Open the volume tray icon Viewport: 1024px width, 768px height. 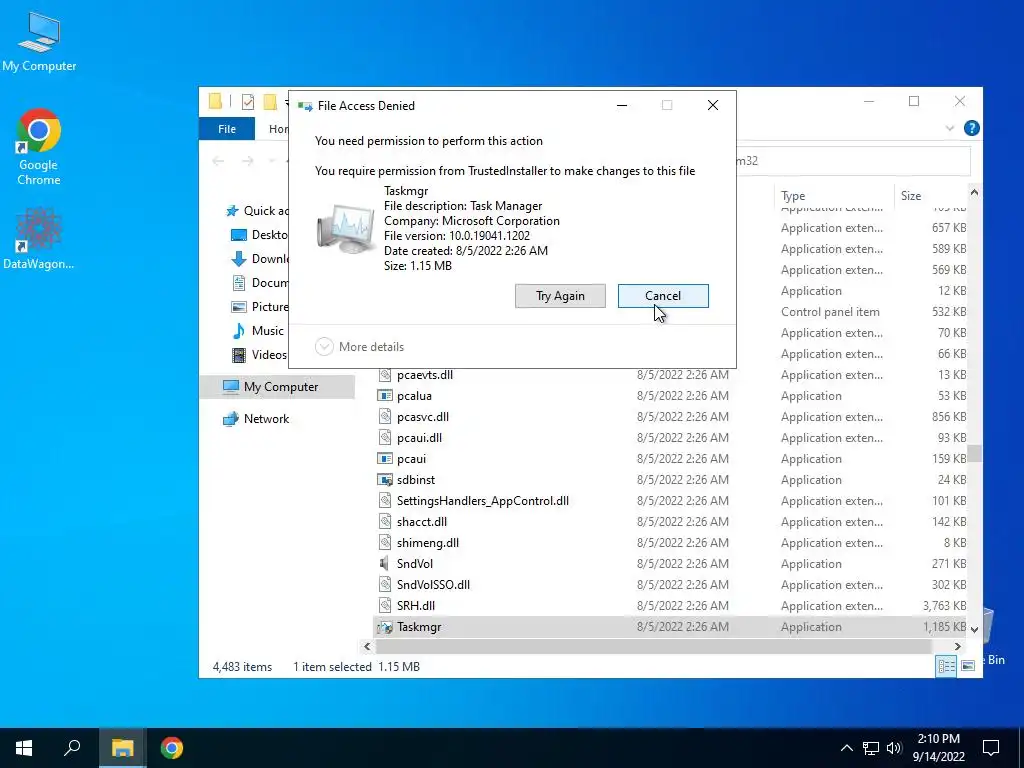pyautogui.click(x=894, y=748)
